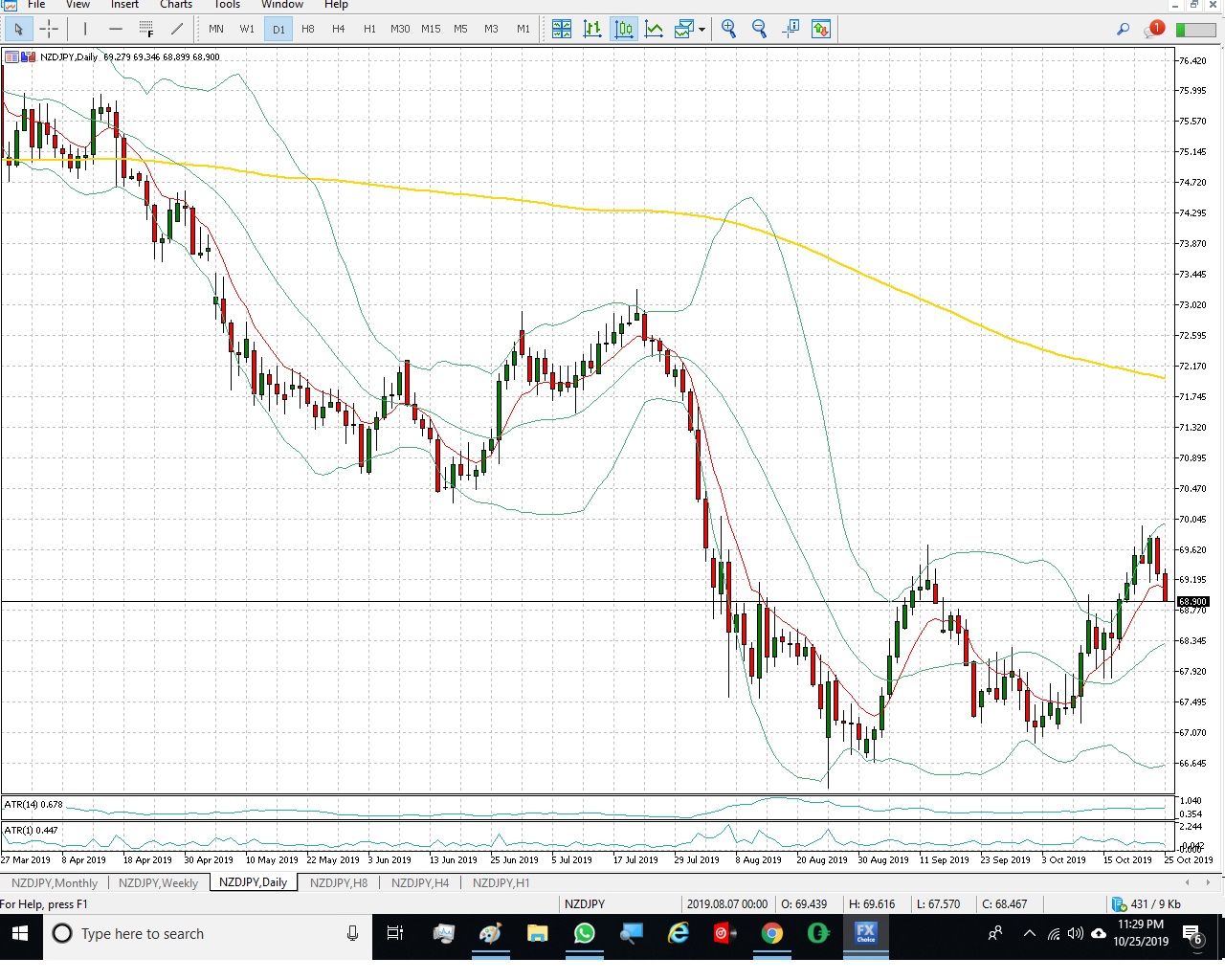Set timeframe to M3
This screenshot has height=980, width=1225.
(x=491, y=29)
